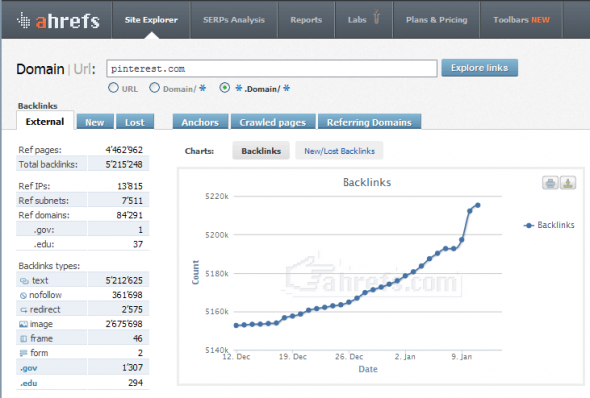Toggle the Backlinks legend series marker
Screen dimensions: 590x398
529,225
